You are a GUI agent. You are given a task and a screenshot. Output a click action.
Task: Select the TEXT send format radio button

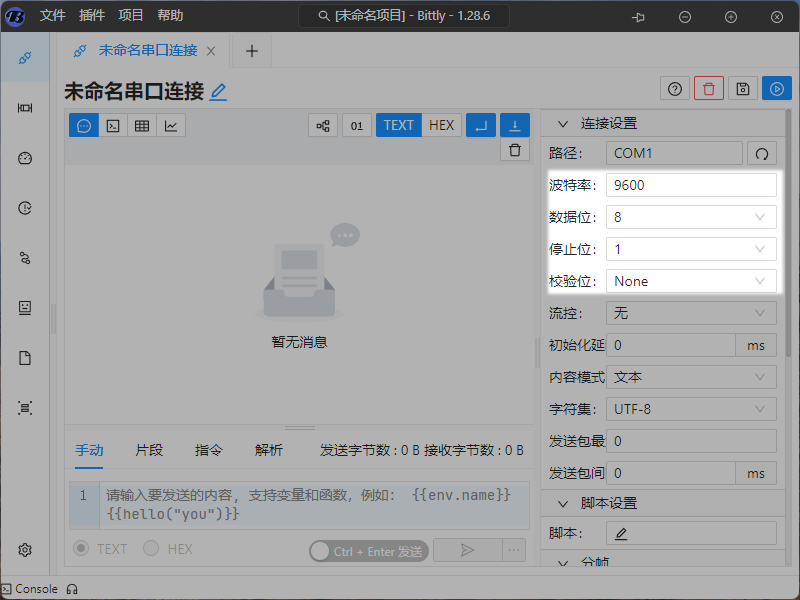[x=82, y=549]
